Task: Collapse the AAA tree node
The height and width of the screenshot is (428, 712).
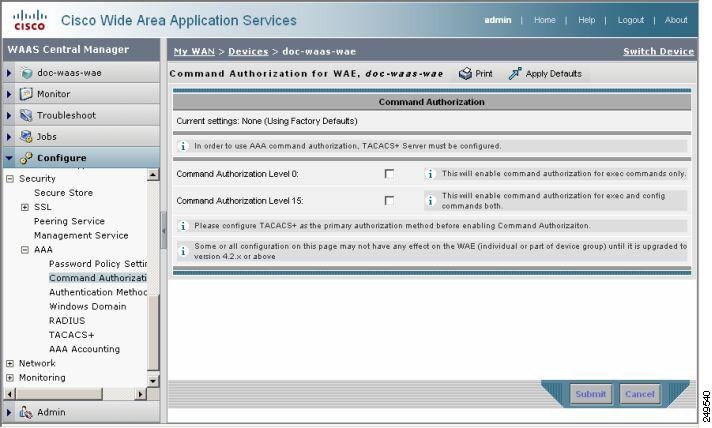Action: click(25, 250)
